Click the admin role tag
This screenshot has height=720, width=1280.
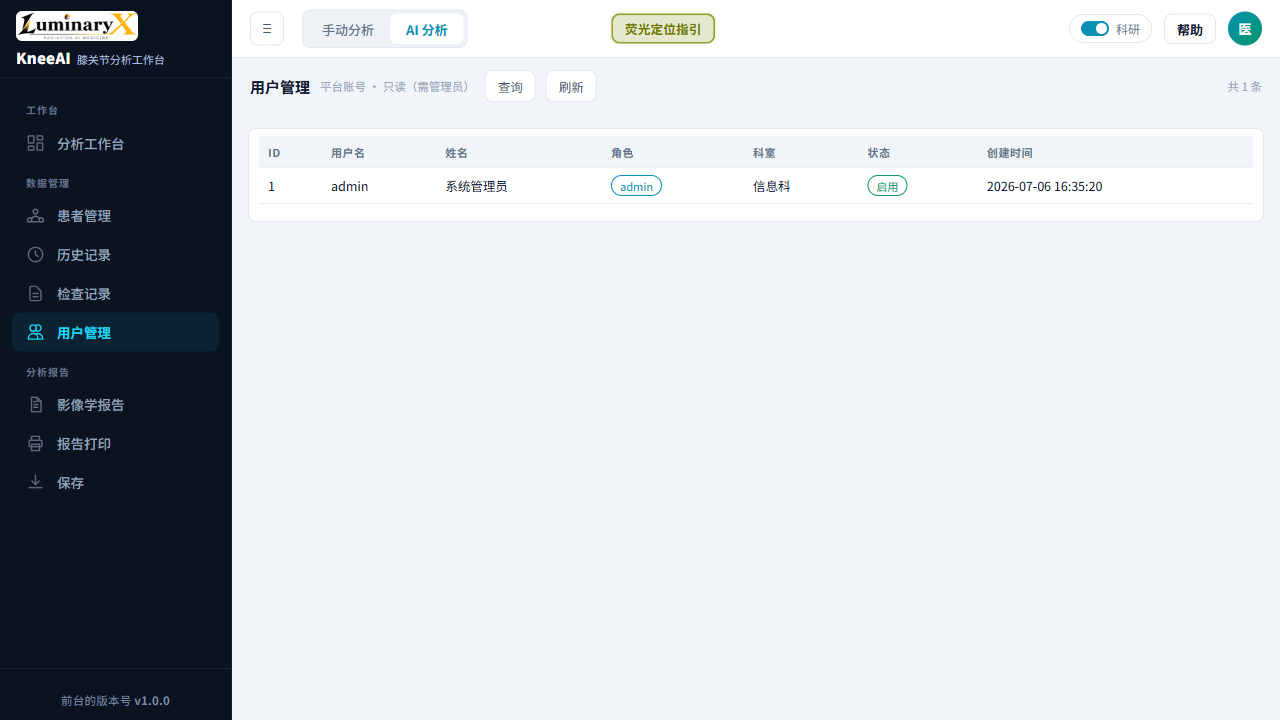[x=636, y=186]
